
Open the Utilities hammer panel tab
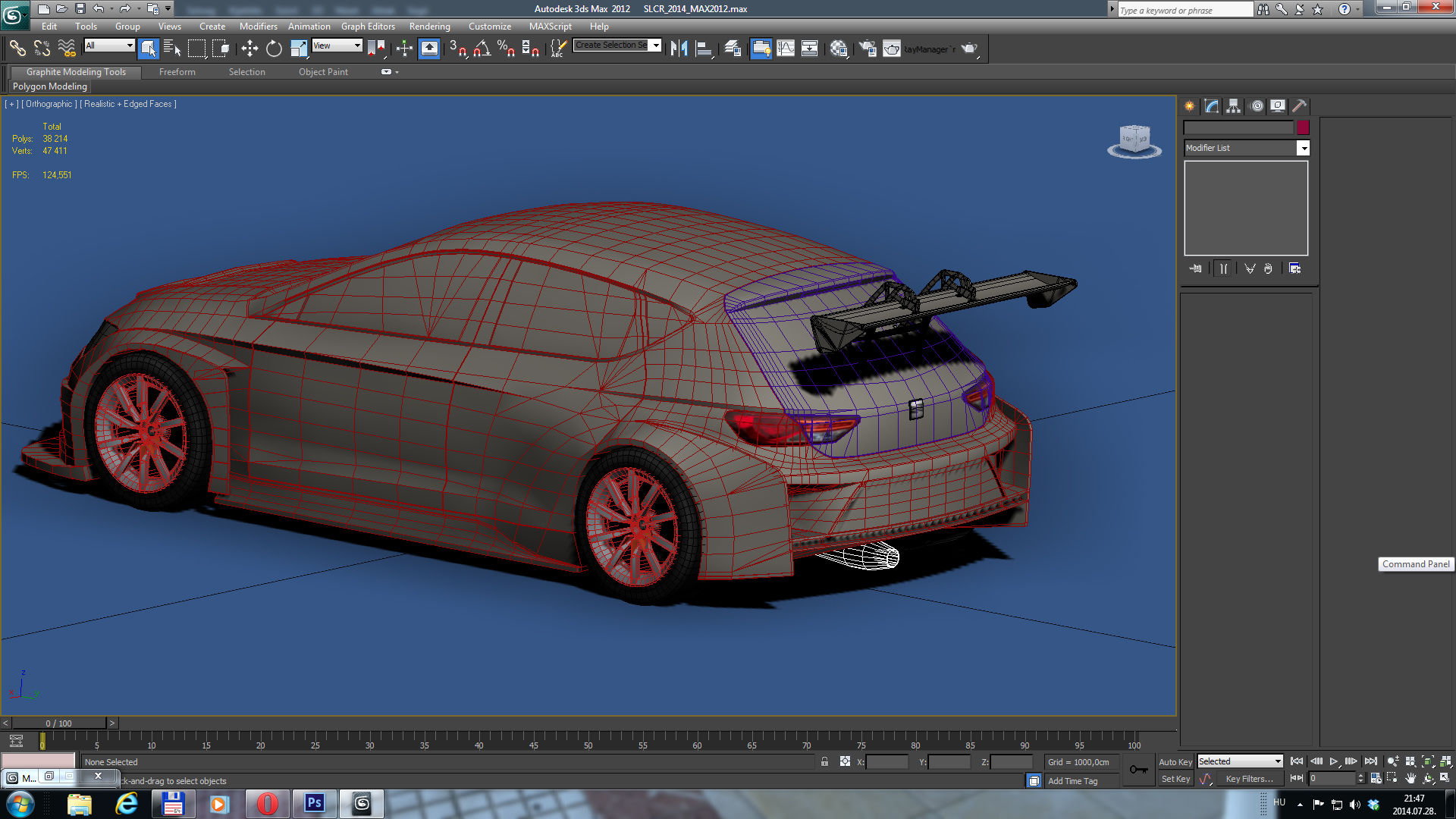[1299, 106]
